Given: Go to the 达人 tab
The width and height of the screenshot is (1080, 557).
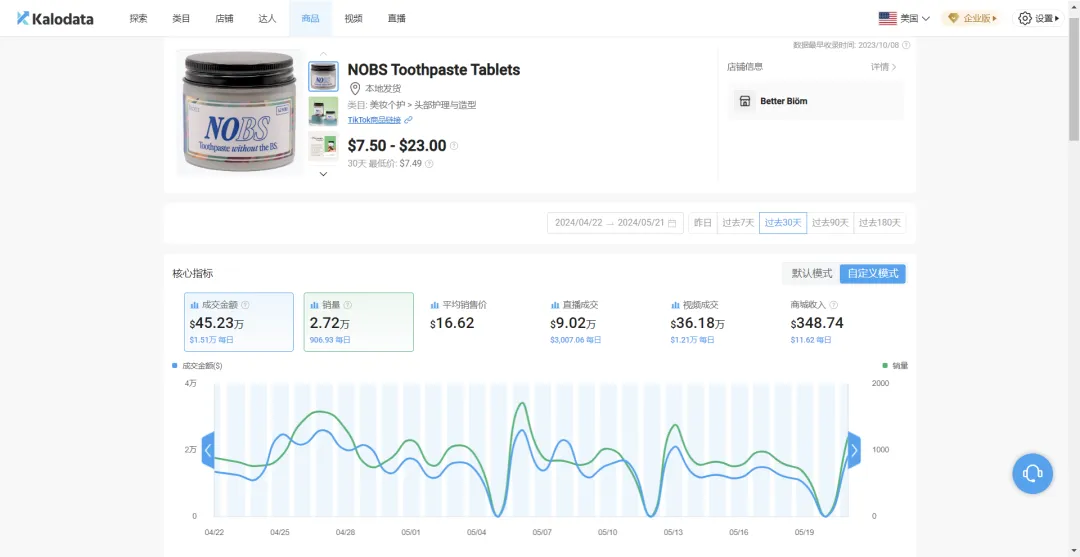Looking at the screenshot, I should [x=267, y=18].
